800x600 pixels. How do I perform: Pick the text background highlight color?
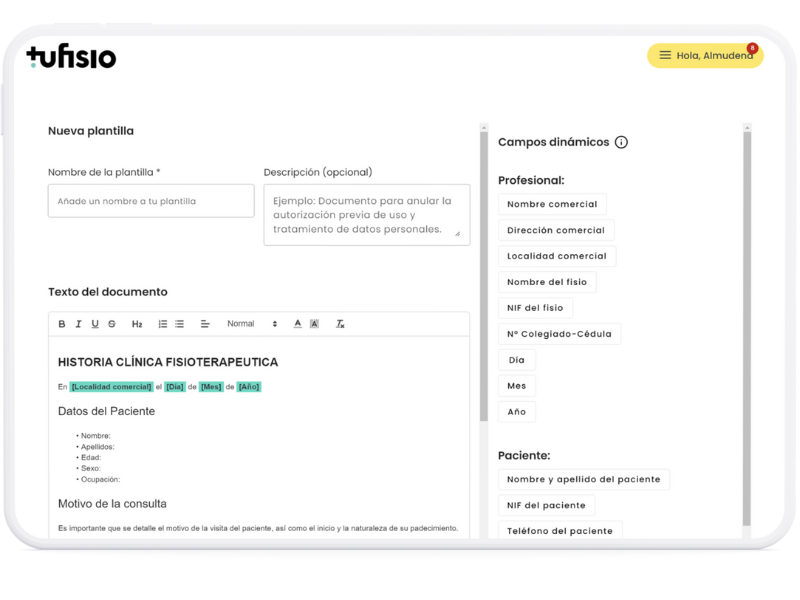(314, 324)
